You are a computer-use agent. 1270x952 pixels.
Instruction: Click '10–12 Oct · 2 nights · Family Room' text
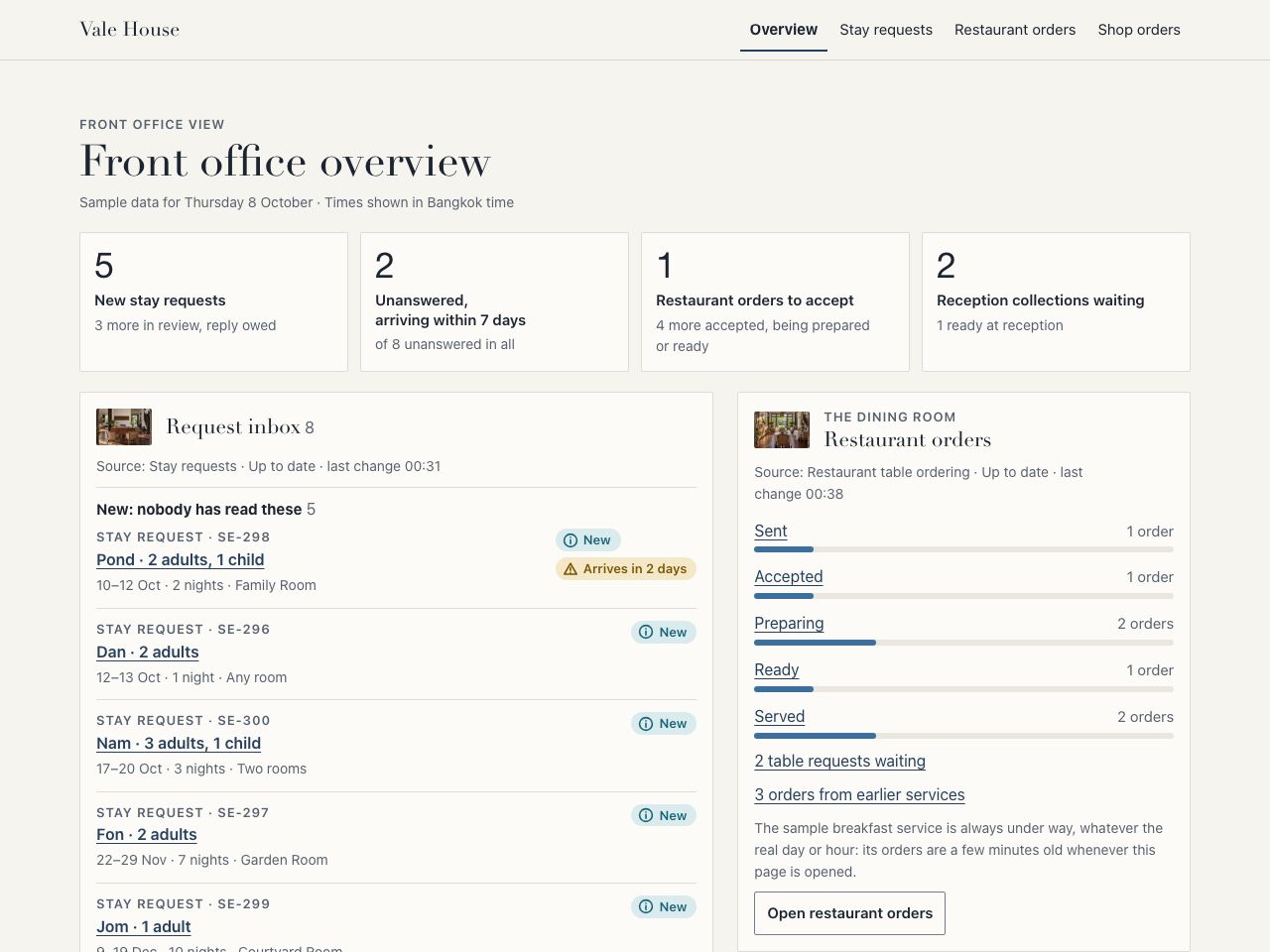[x=206, y=586]
